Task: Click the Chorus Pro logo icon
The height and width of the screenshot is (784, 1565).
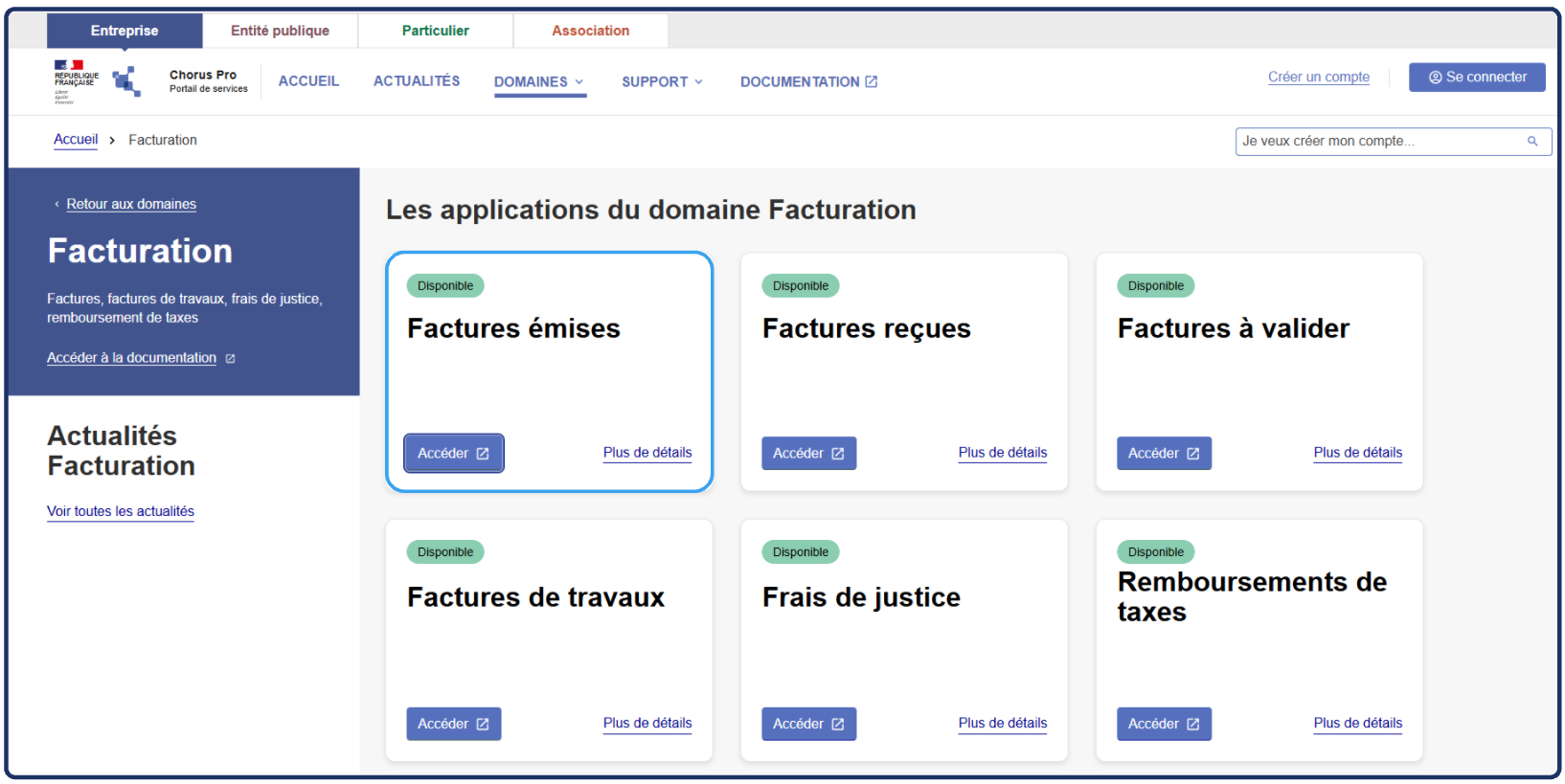Action: point(126,81)
